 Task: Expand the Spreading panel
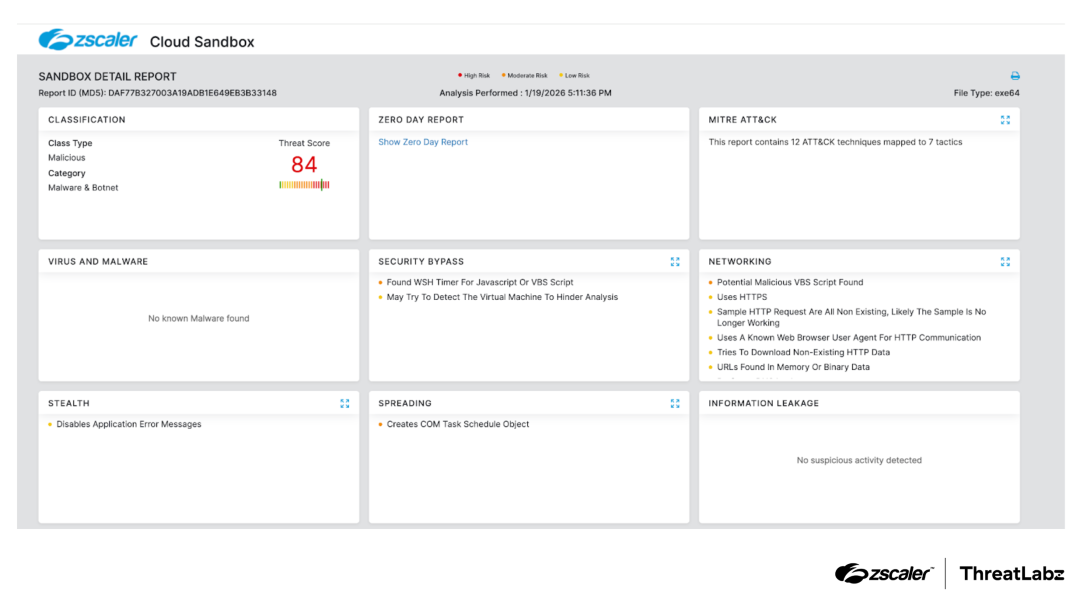click(675, 404)
